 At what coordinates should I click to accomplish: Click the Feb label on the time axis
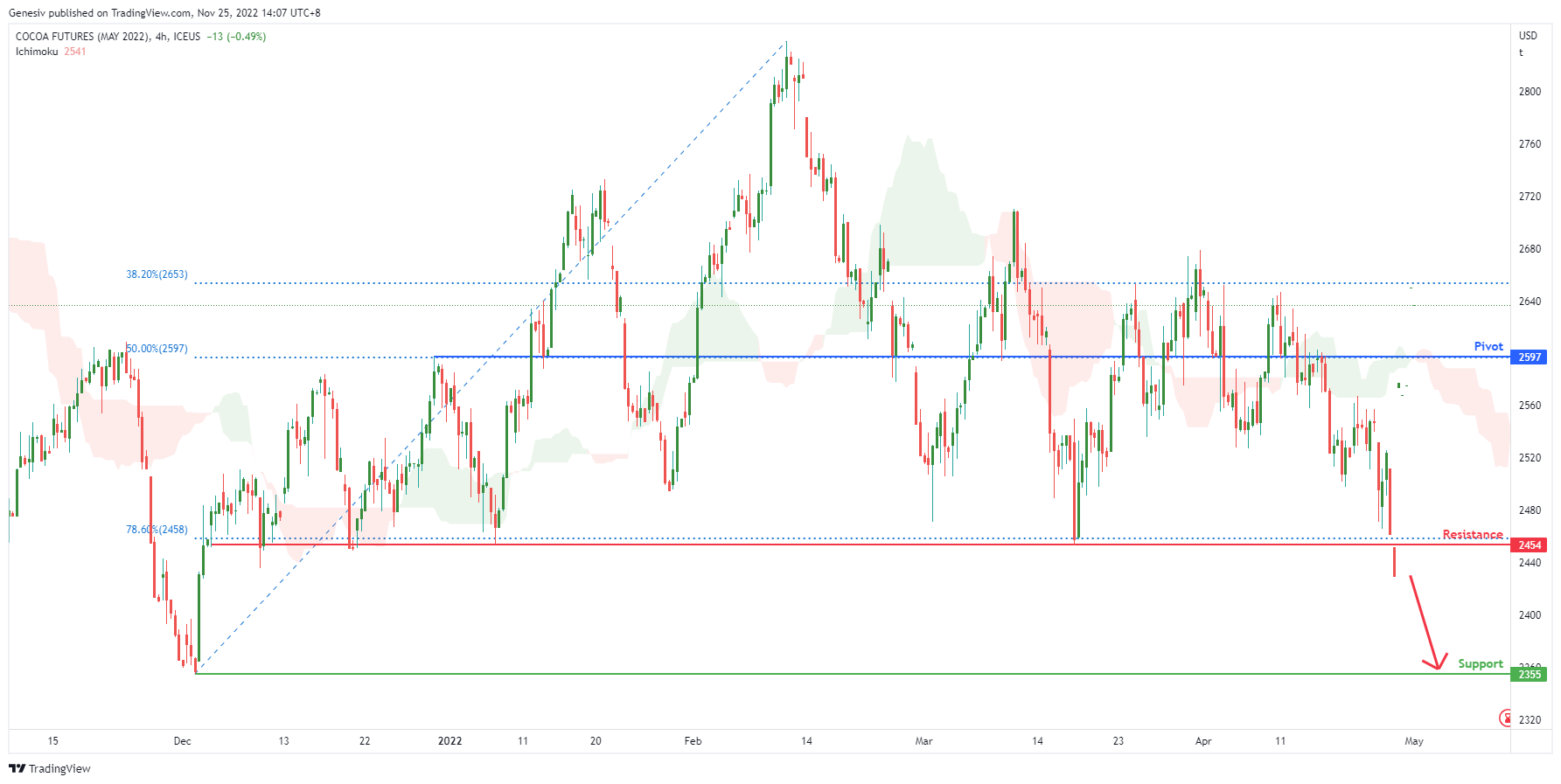point(693,741)
